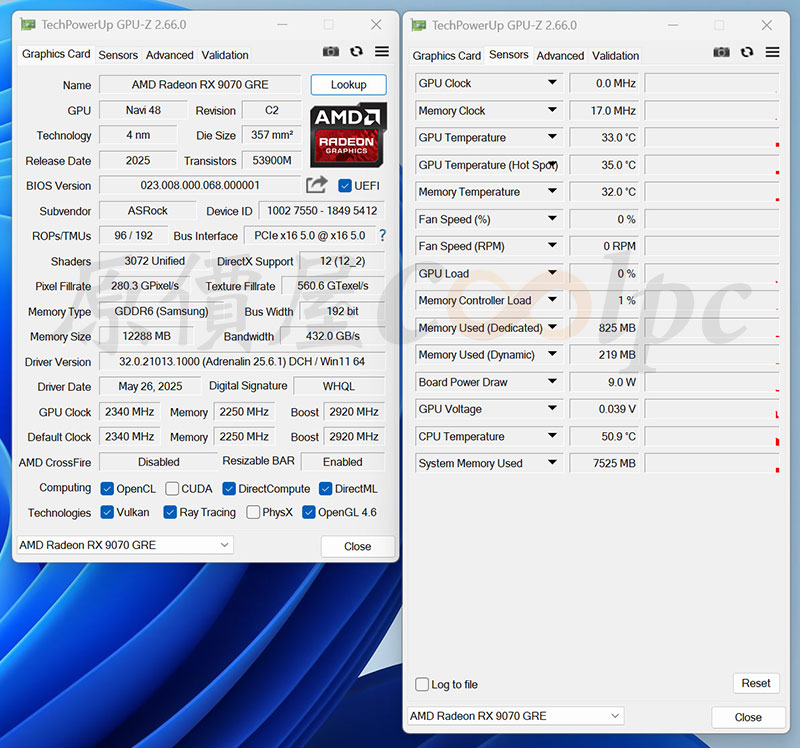Click GPU Temperature history graph

click(712, 137)
